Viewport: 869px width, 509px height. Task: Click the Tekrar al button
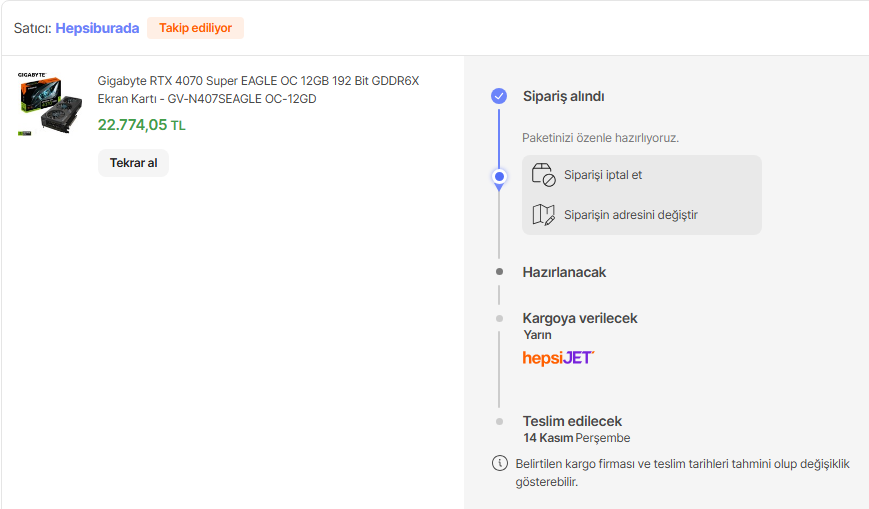pyautogui.click(x=134, y=163)
